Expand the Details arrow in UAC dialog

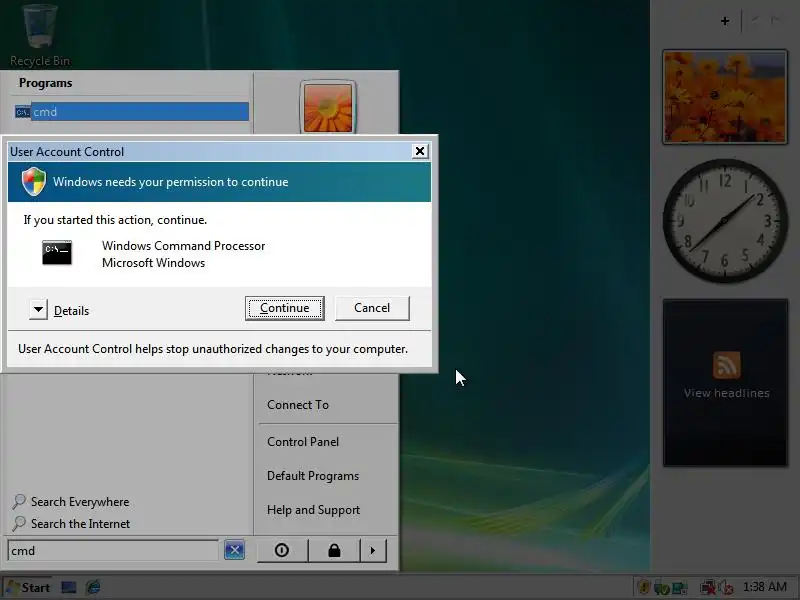tap(38, 310)
